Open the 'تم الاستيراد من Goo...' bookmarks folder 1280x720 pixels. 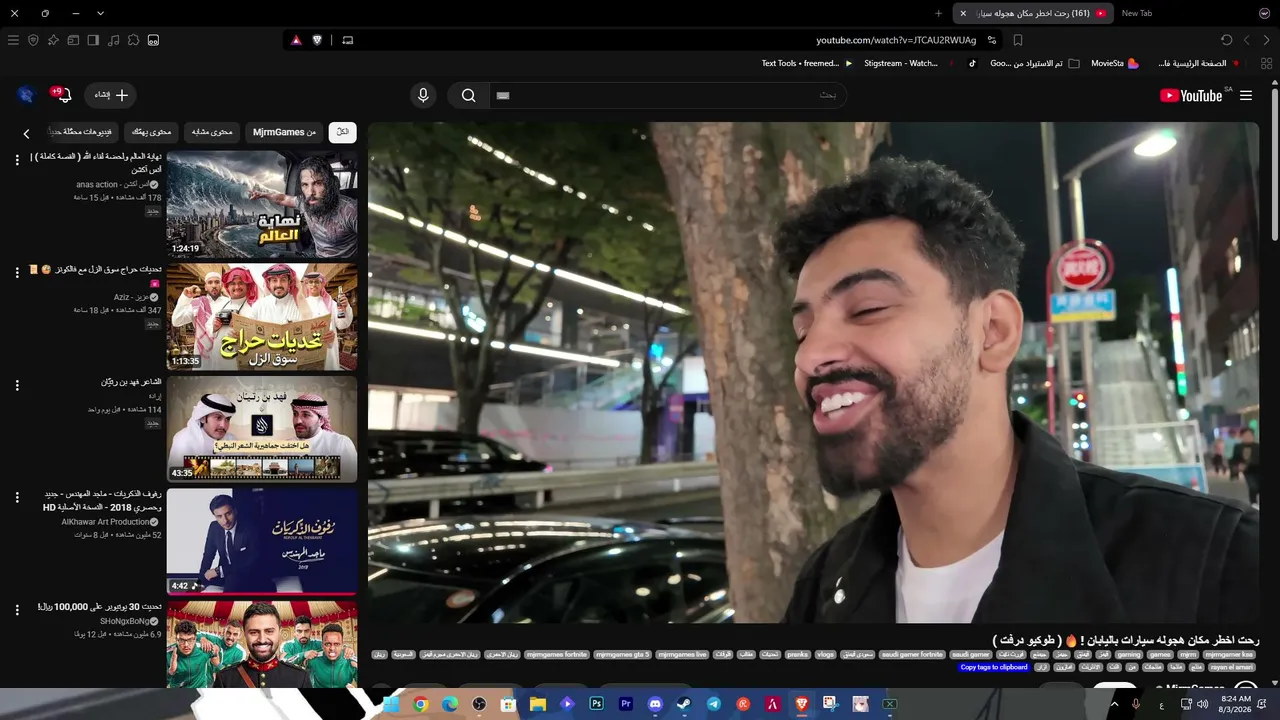1035,63
